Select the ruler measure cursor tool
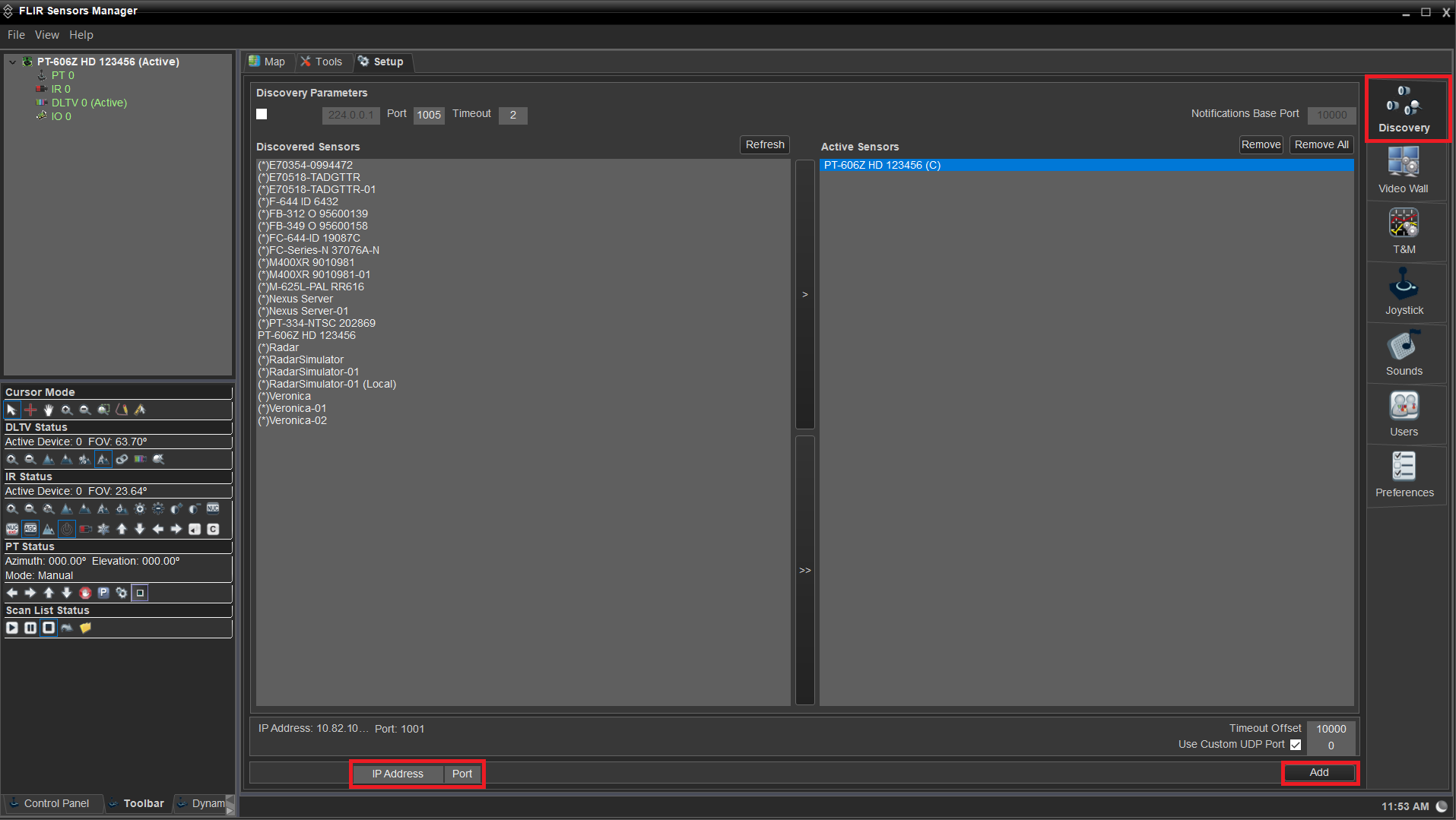Viewport: 1456px width, 820px height. [140, 410]
